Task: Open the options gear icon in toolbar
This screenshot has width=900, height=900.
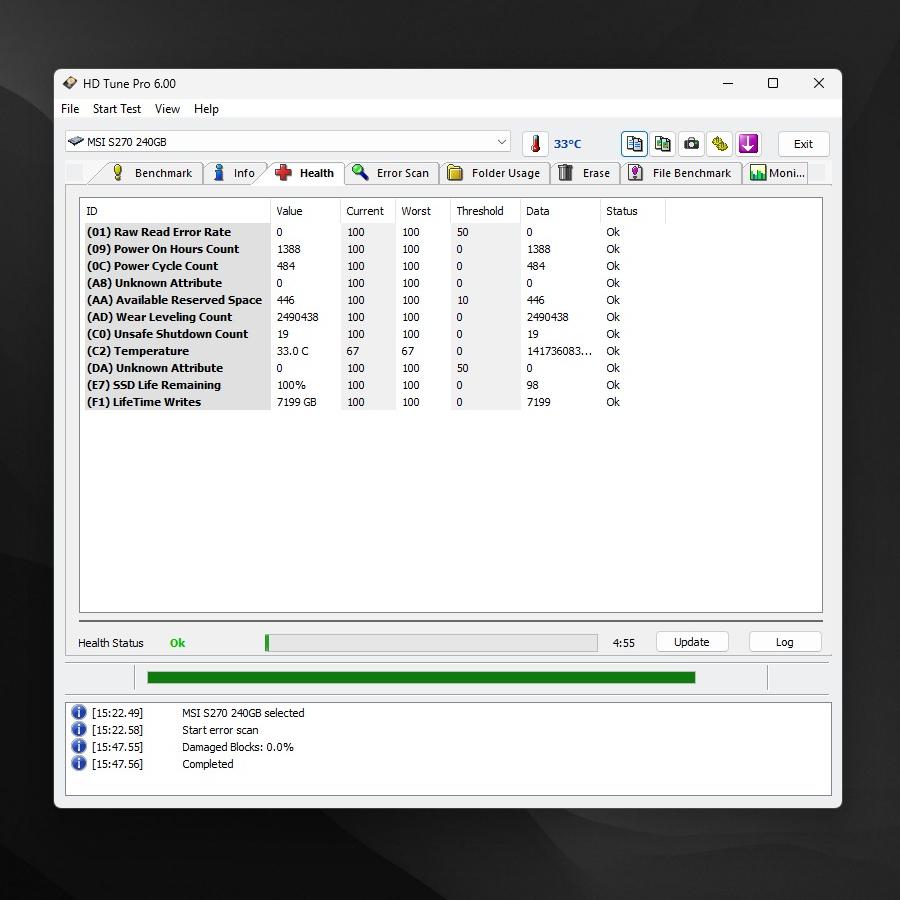Action: click(x=720, y=144)
